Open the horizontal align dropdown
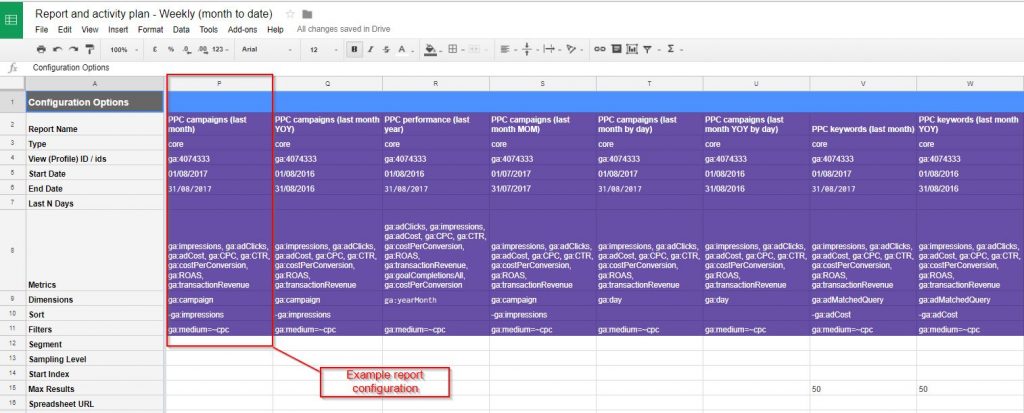 [507, 49]
